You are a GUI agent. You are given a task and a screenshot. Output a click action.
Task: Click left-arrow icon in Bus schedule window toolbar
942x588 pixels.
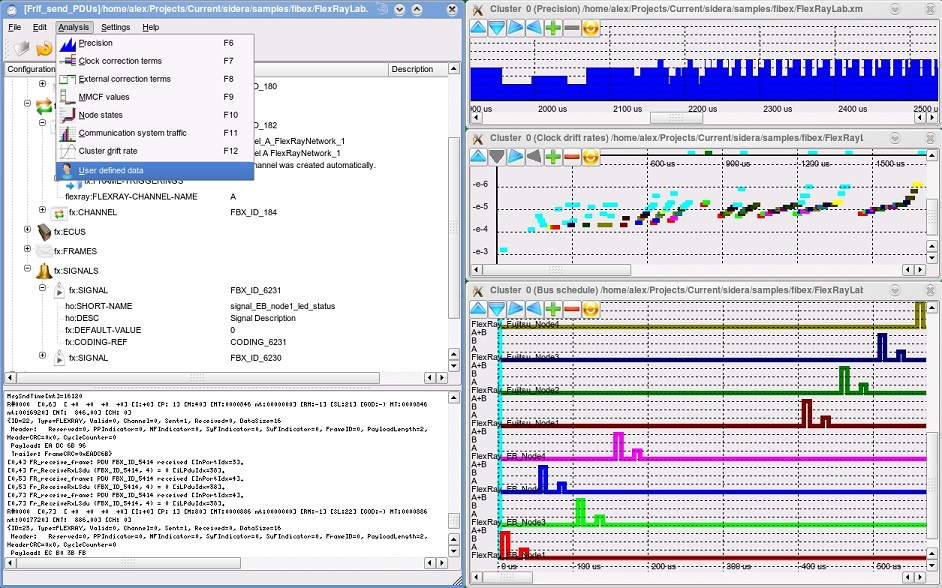tap(534, 309)
